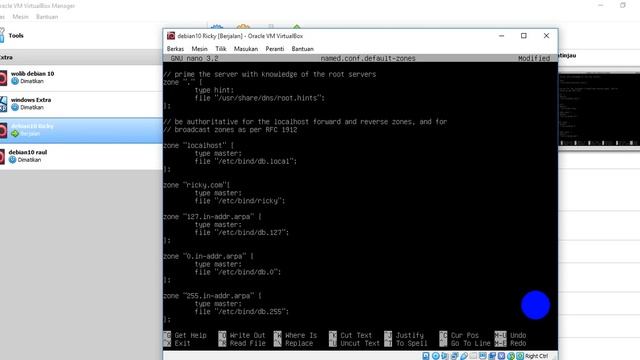Click the debian10 raul OS icon
Viewport: 640px width, 360px height.
tap(2, 156)
